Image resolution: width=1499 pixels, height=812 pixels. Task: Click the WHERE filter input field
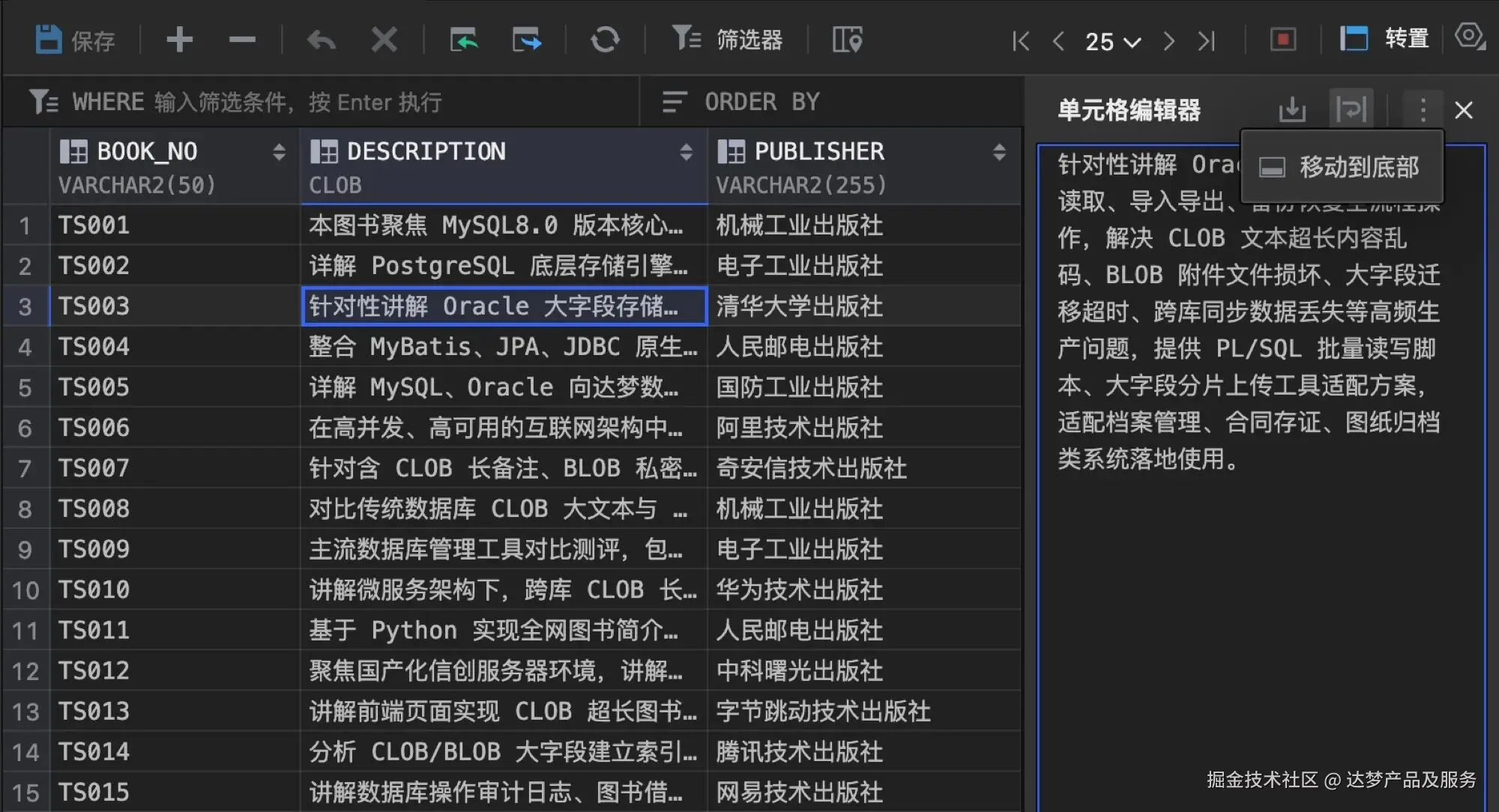(x=300, y=101)
